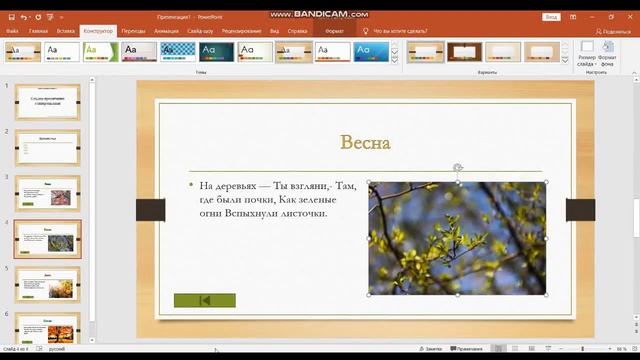Switch to the Справка ribbon tab
640x360 pixels.
[x=297, y=31]
